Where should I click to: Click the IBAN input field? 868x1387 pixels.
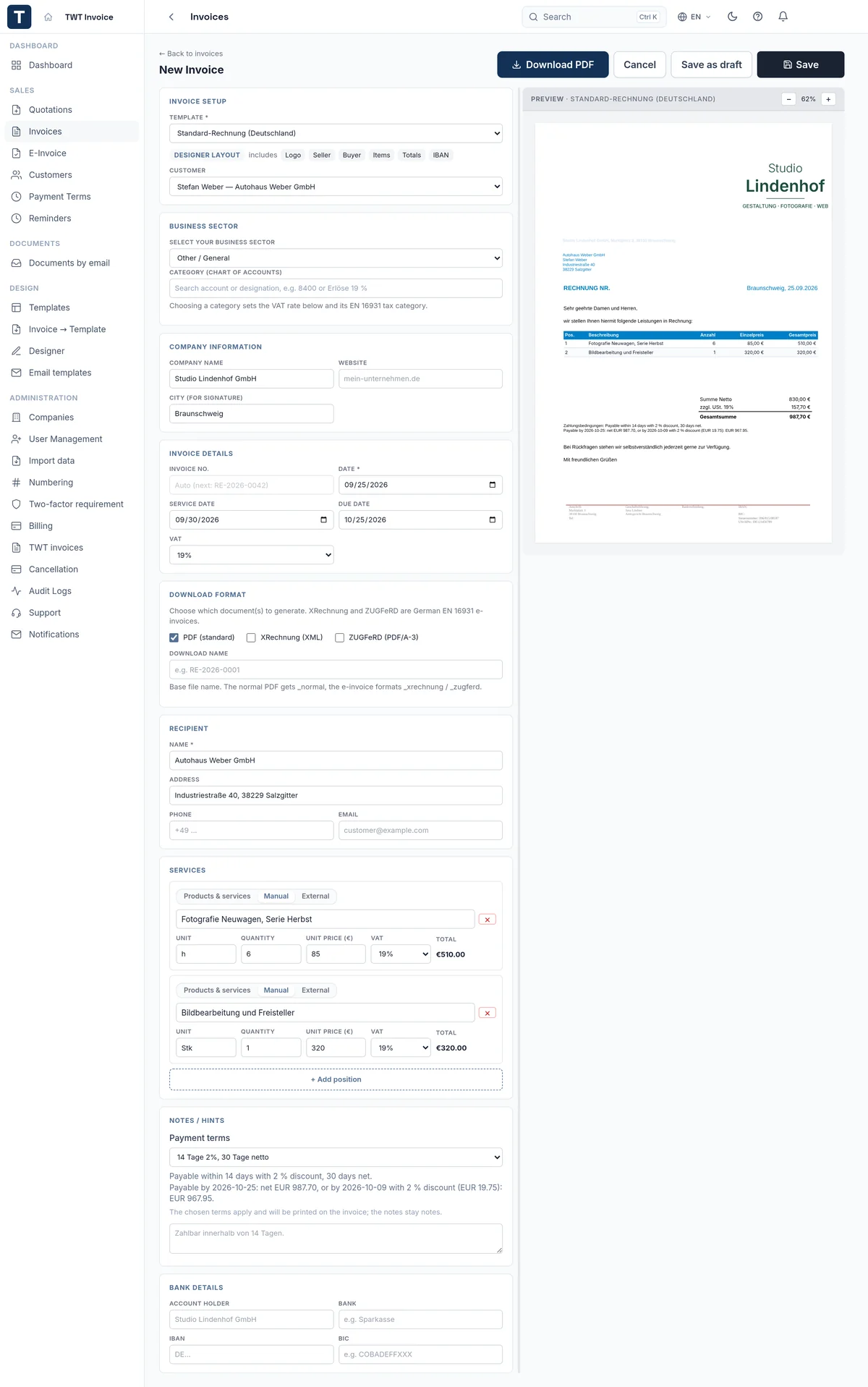click(x=251, y=1354)
